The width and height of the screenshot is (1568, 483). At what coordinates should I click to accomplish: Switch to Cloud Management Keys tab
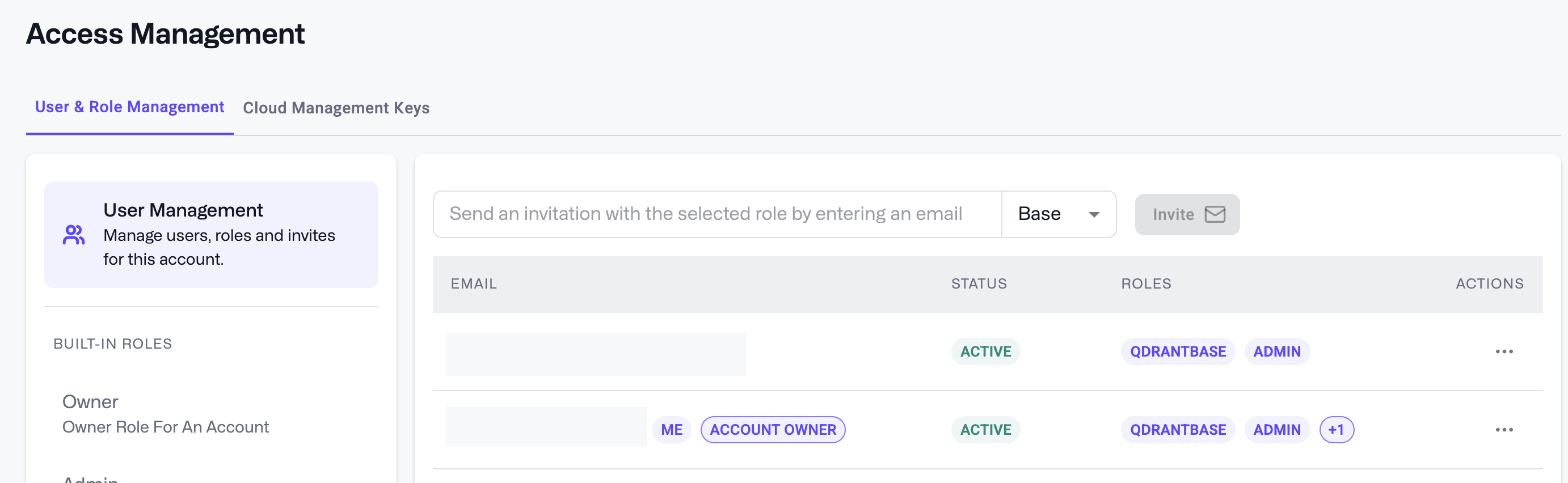point(336,108)
